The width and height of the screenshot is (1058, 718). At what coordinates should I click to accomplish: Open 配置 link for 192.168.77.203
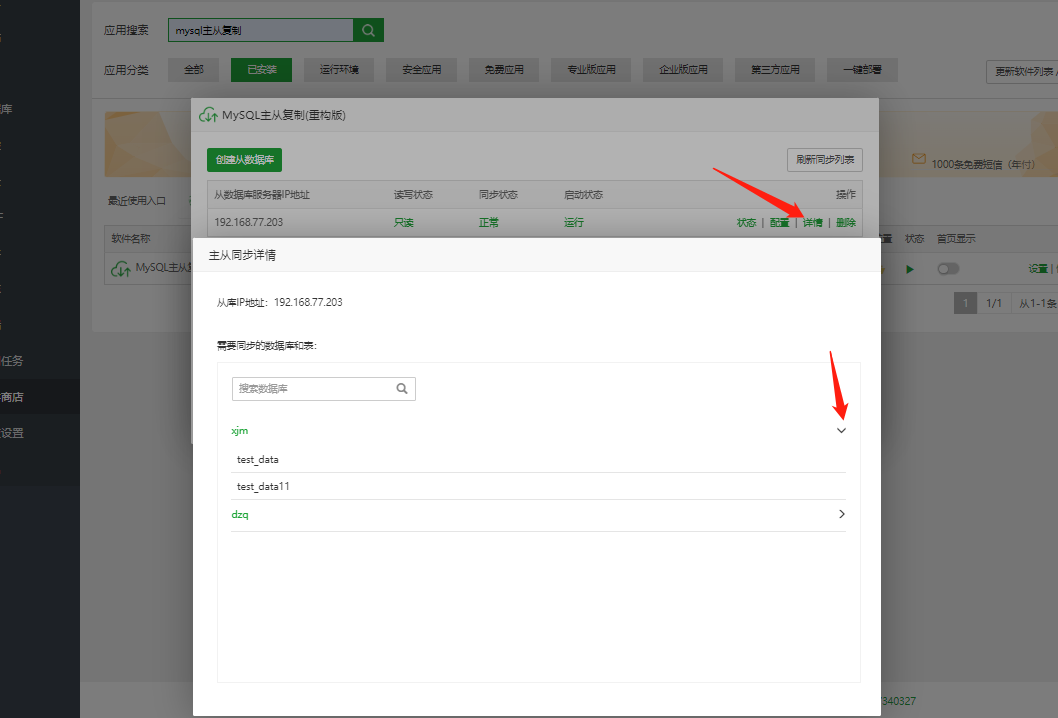[x=779, y=223]
